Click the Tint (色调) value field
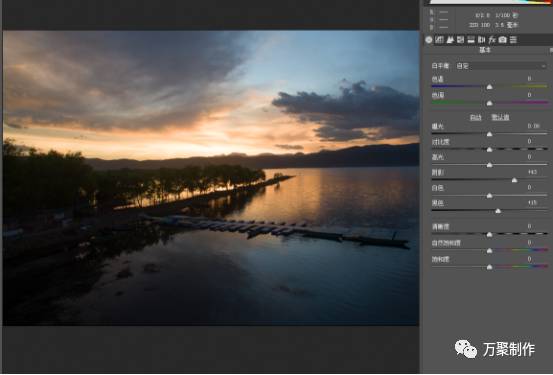The width and height of the screenshot is (553, 375). pos(529,95)
